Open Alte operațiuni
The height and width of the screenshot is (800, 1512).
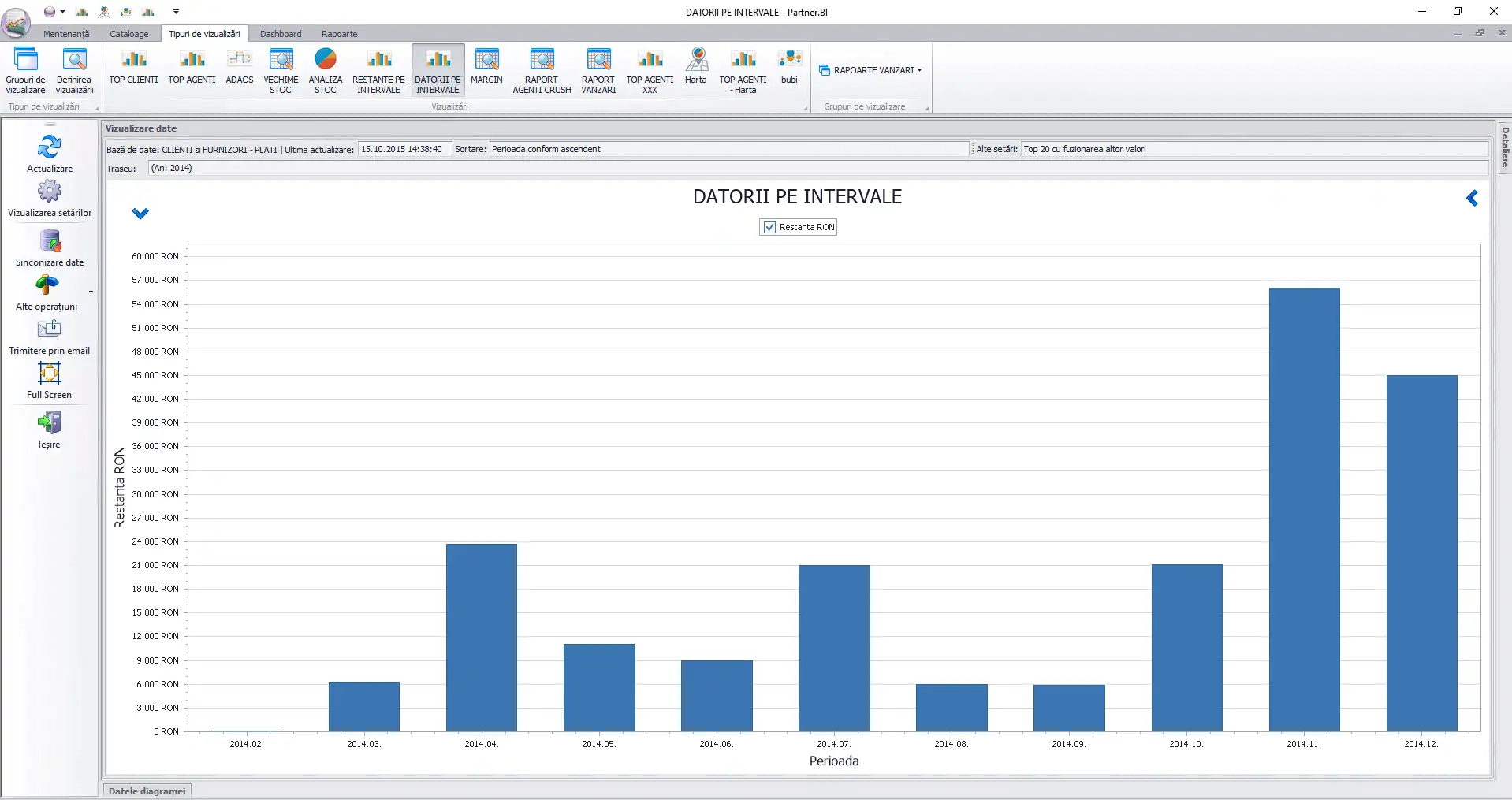pos(47,292)
